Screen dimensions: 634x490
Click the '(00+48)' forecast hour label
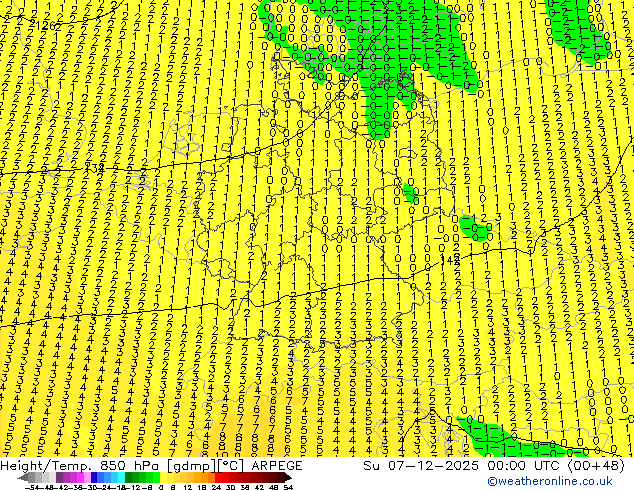point(597,466)
